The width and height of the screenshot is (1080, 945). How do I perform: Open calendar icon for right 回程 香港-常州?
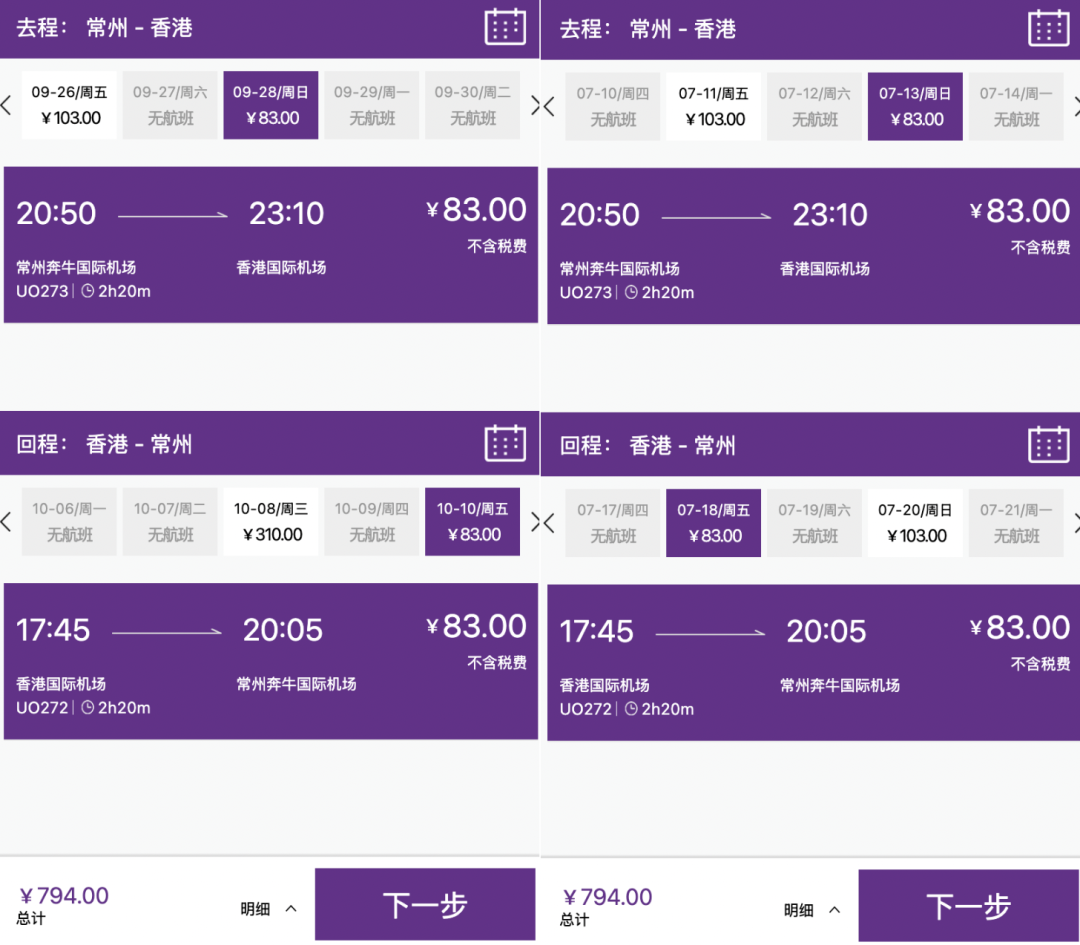click(1048, 444)
